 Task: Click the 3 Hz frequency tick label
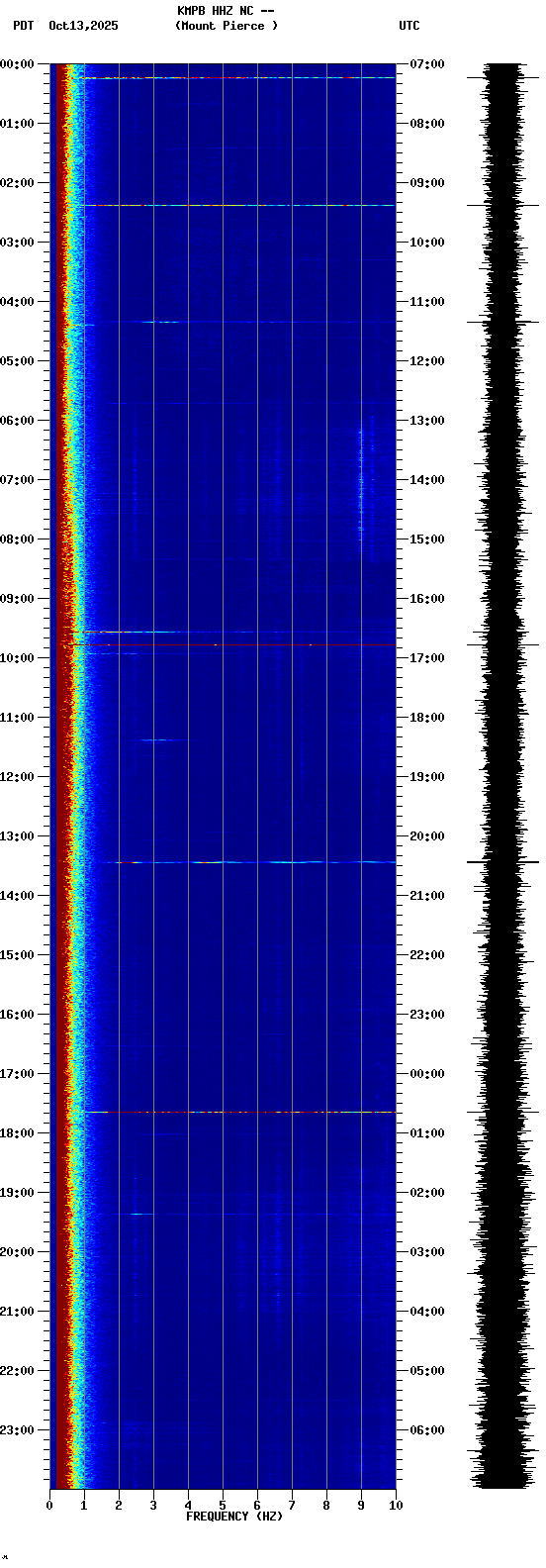[x=153, y=1506]
